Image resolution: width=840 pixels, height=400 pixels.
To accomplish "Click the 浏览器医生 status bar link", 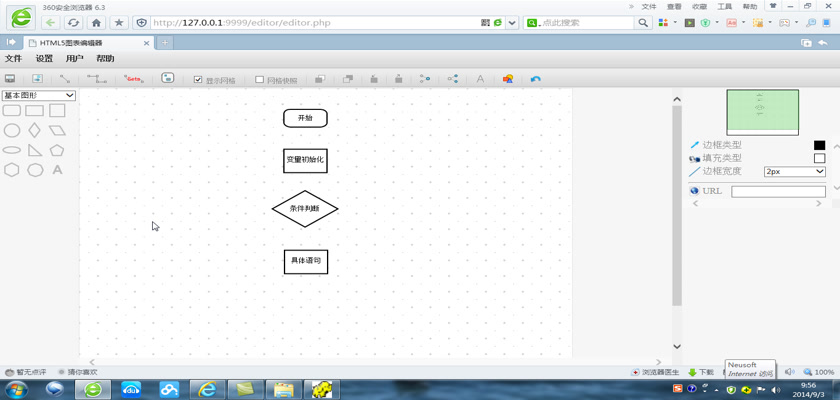I will (x=656, y=372).
